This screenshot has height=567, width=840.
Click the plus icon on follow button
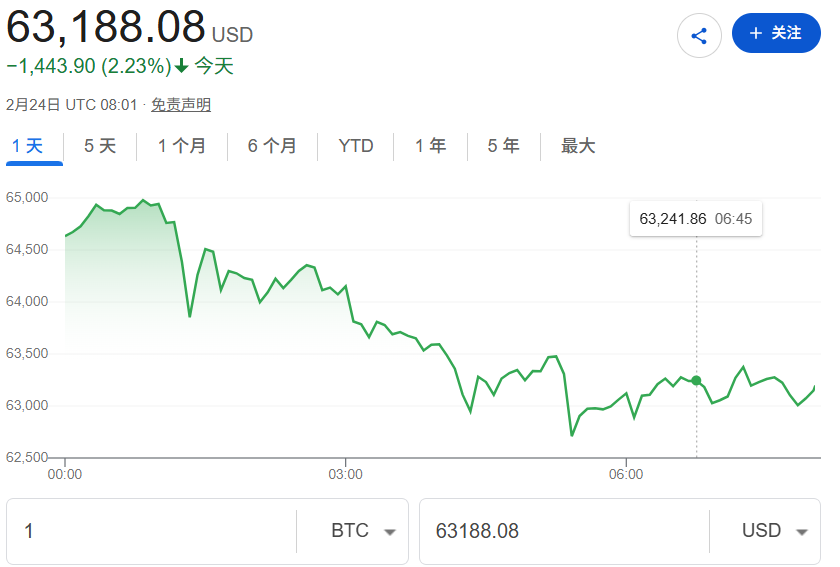click(x=755, y=33)
